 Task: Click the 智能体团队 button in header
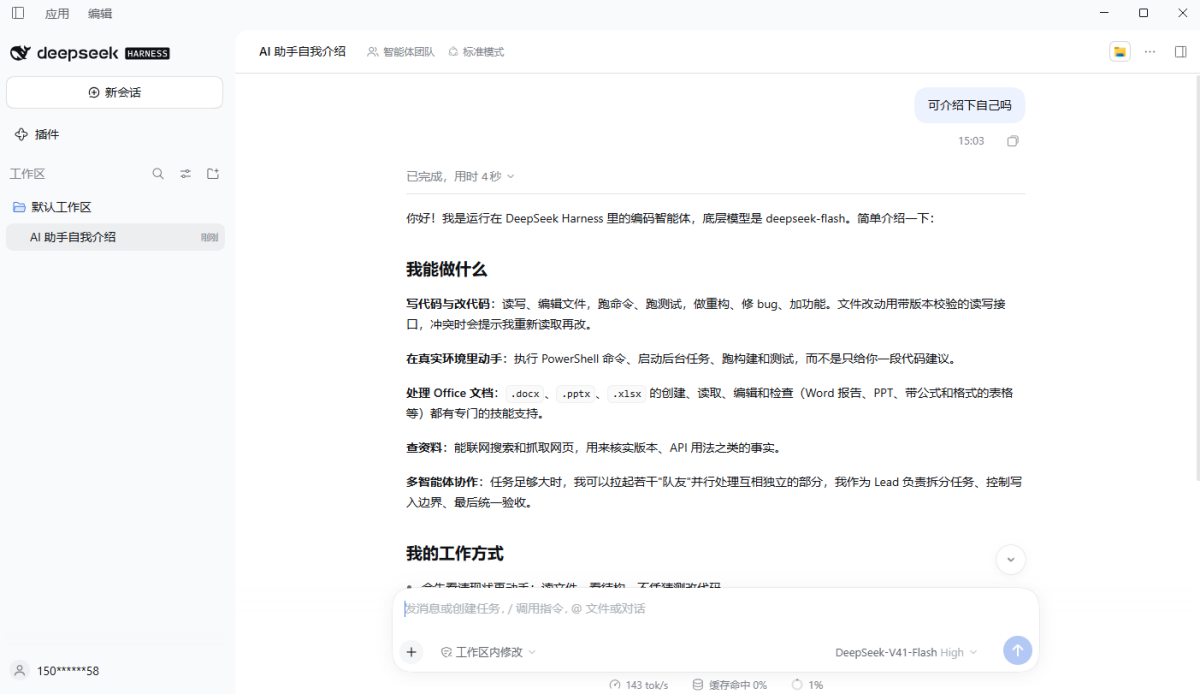click(401, 52)
